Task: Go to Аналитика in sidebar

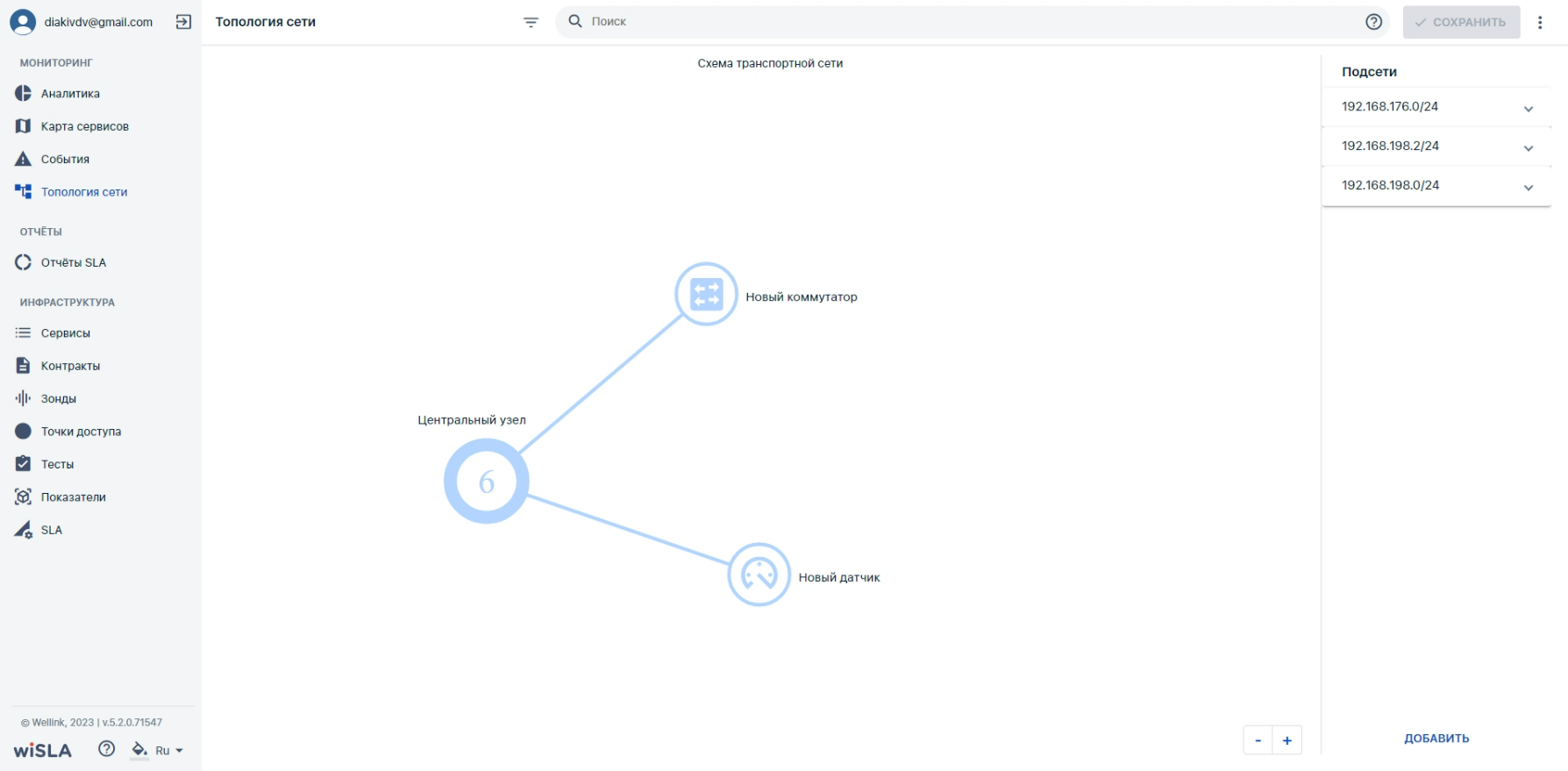Action: coord(70,94)
